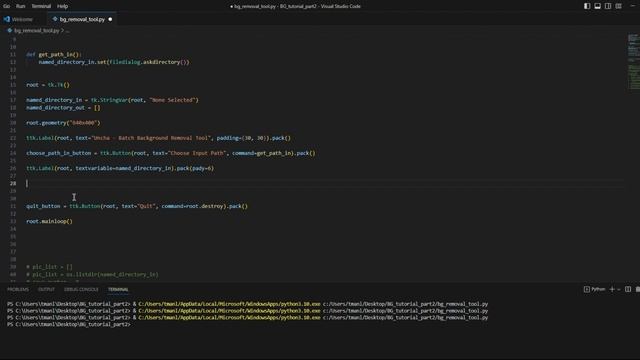Toggle the primary side bar layout icon
The height and width of the screenshot is (360, 640).
587,6
